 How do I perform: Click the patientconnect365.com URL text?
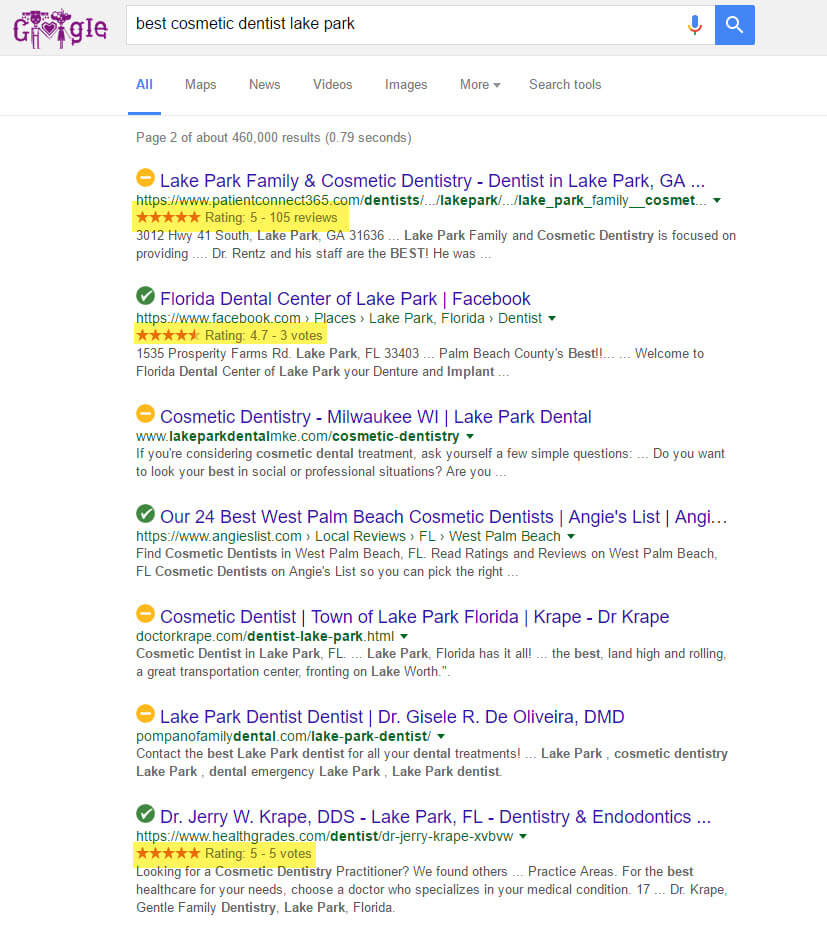(x=422, y=200)
